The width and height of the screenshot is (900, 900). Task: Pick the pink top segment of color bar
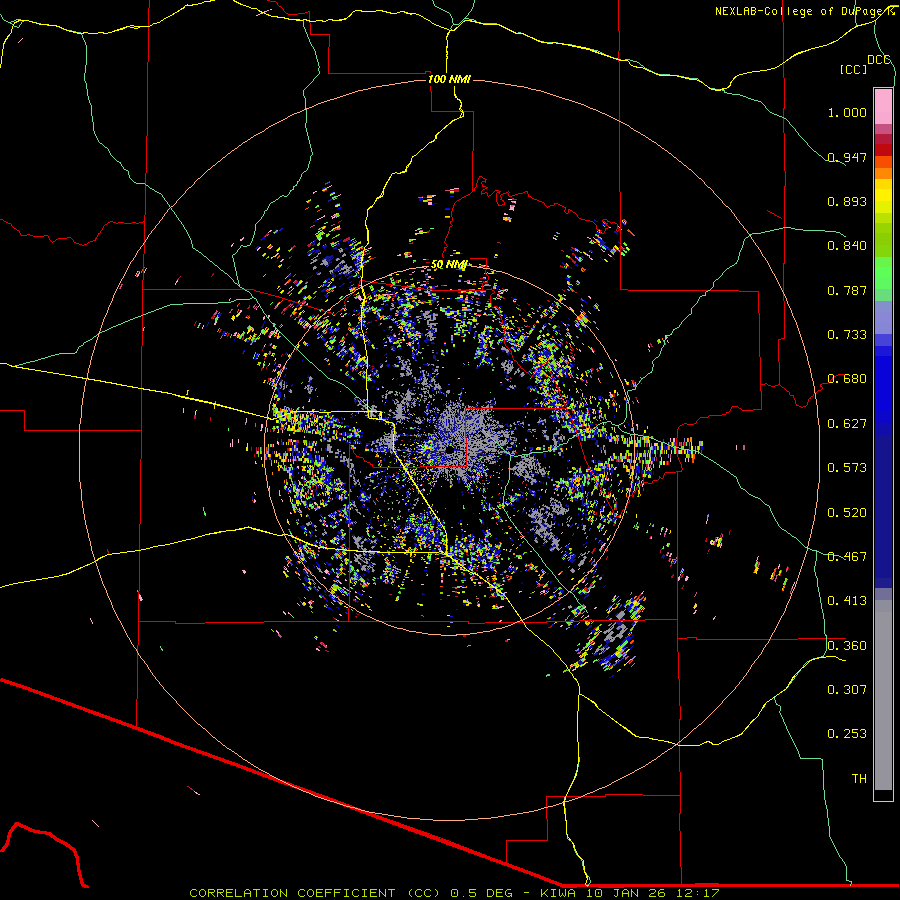coord(883,106)
